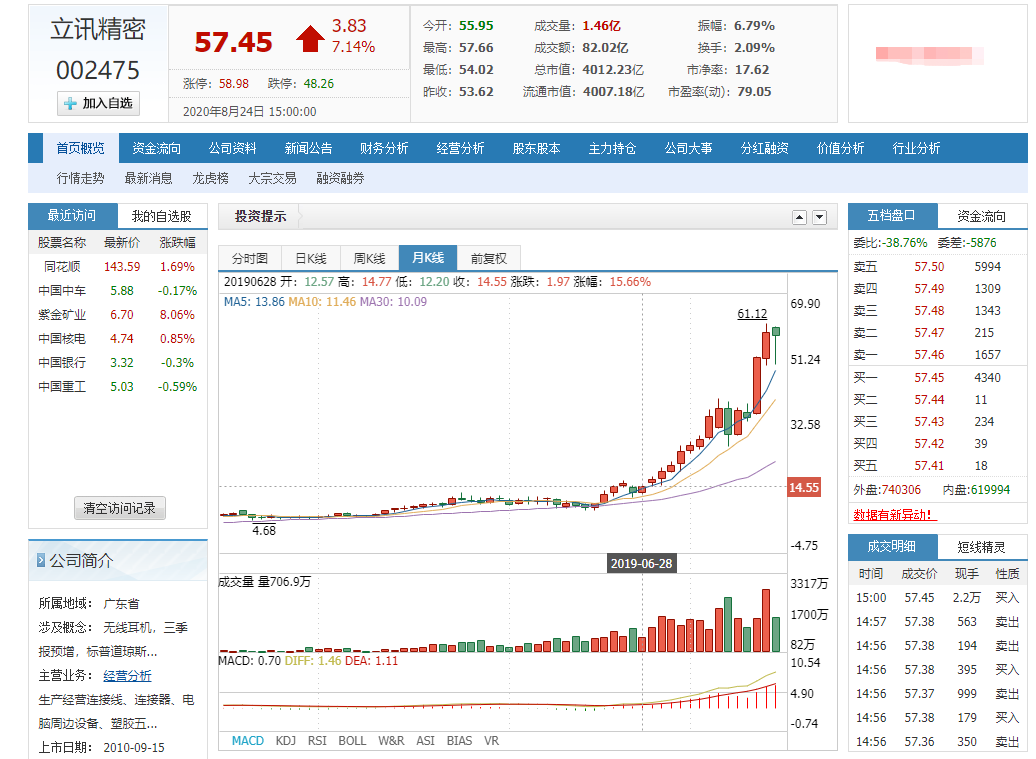
Task: Show the 资金流向 panel beside 五档盘口
Action: pyautogui.click(x=981, y=216)
